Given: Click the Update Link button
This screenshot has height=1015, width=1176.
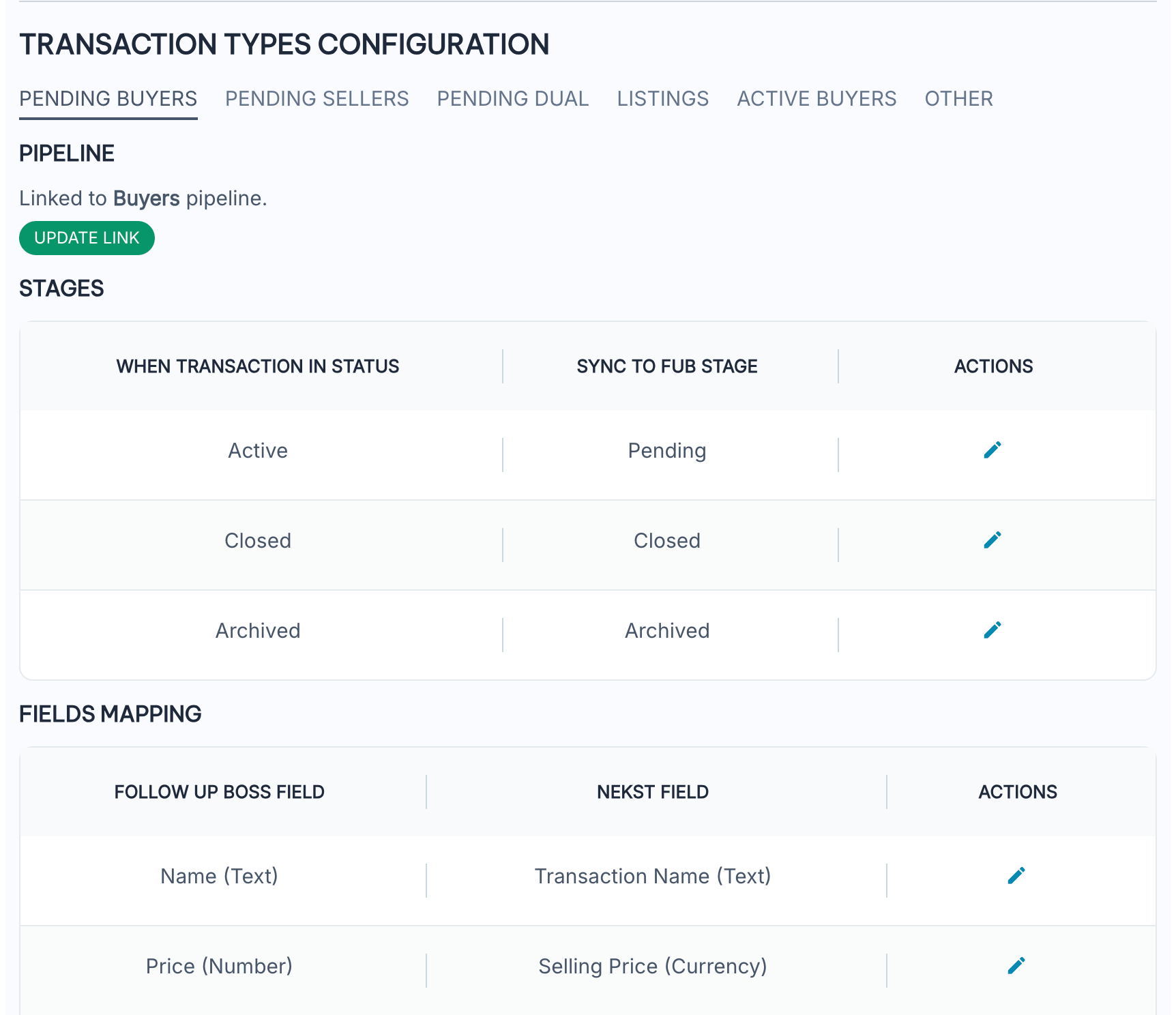Looking at the screenshot, I should point(87,238).
